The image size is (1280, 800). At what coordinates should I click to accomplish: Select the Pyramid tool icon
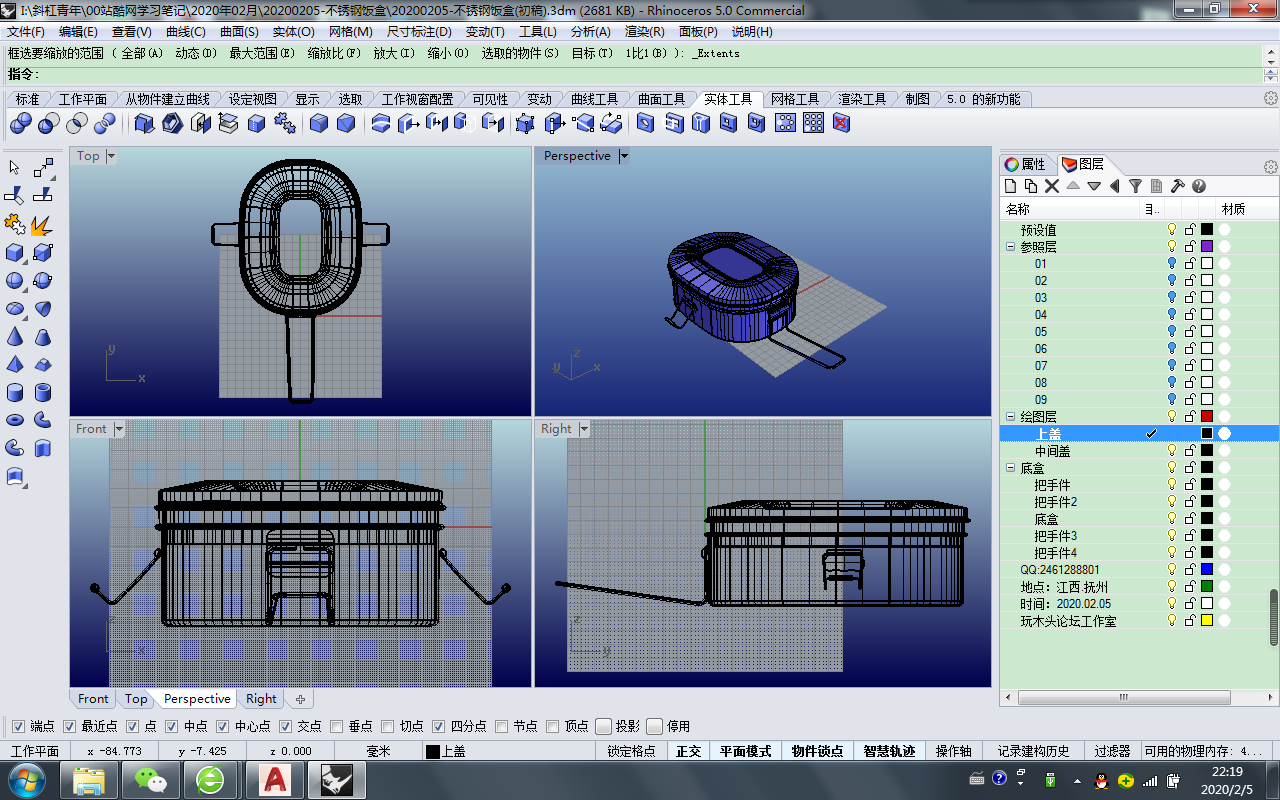click(15, 364)
